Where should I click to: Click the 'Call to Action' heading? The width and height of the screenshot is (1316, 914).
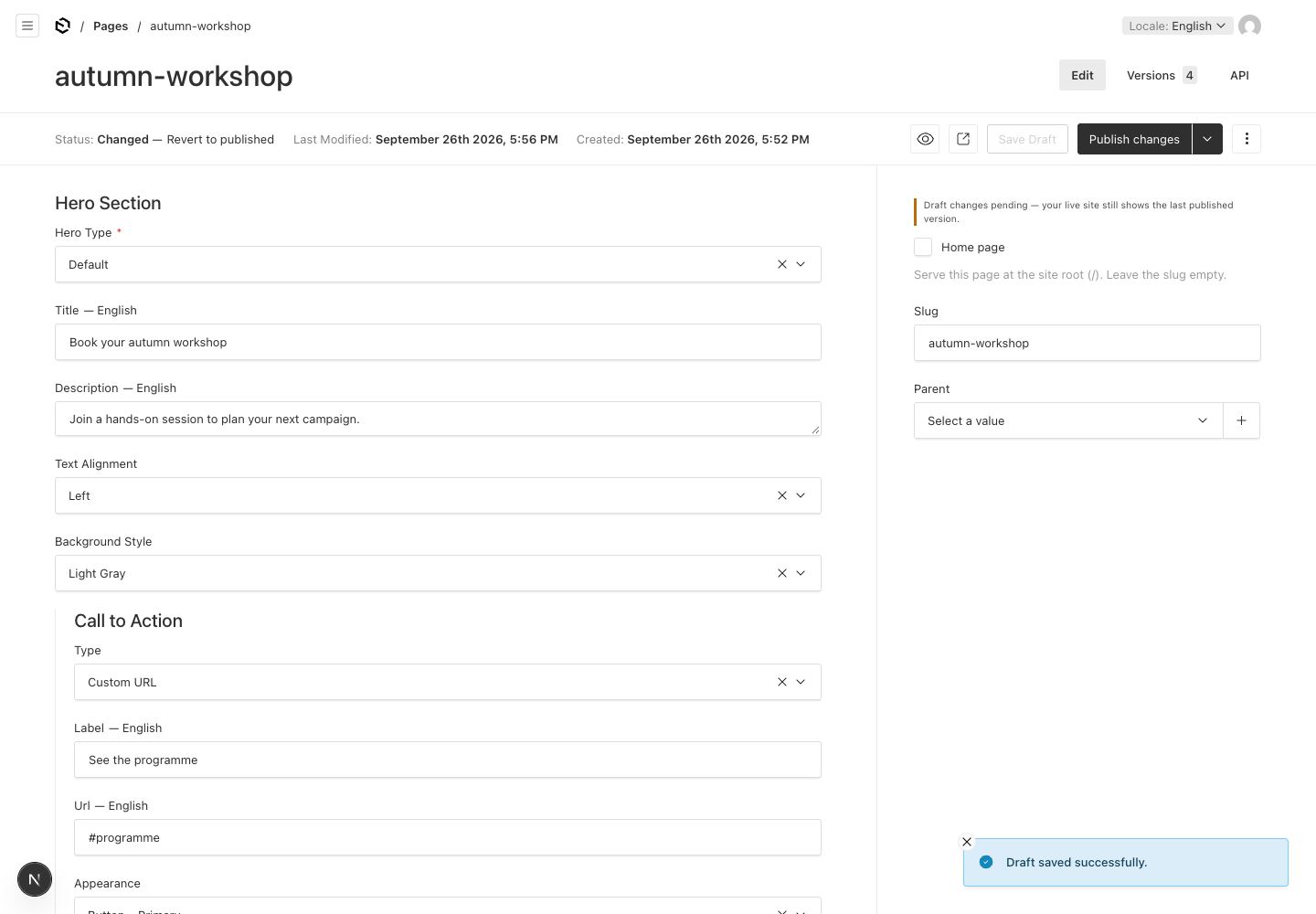point(128,621)
